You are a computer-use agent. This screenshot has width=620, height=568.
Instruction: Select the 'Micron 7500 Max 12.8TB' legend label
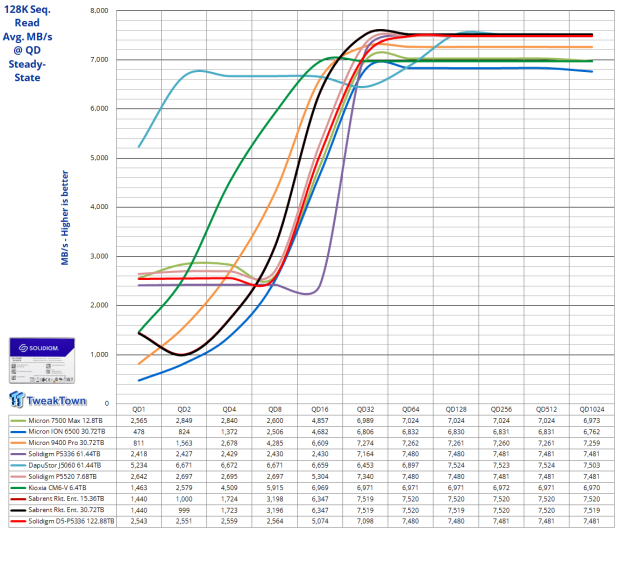(x=65, y=421)
